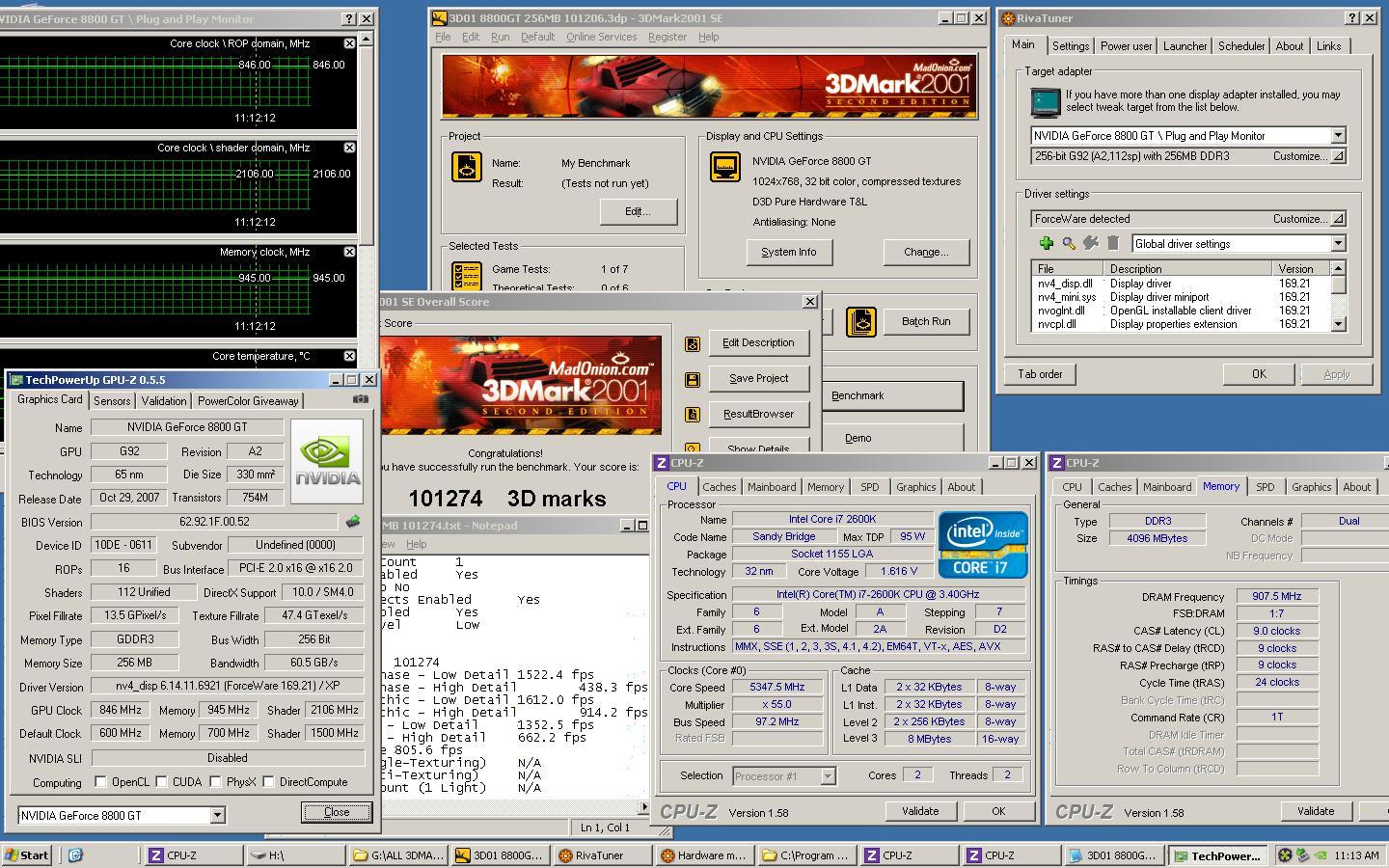Viewport: 1389px width, 868px height.
Task: Open RivaTuner from the taskbar
Action: (x=603, y=854)
